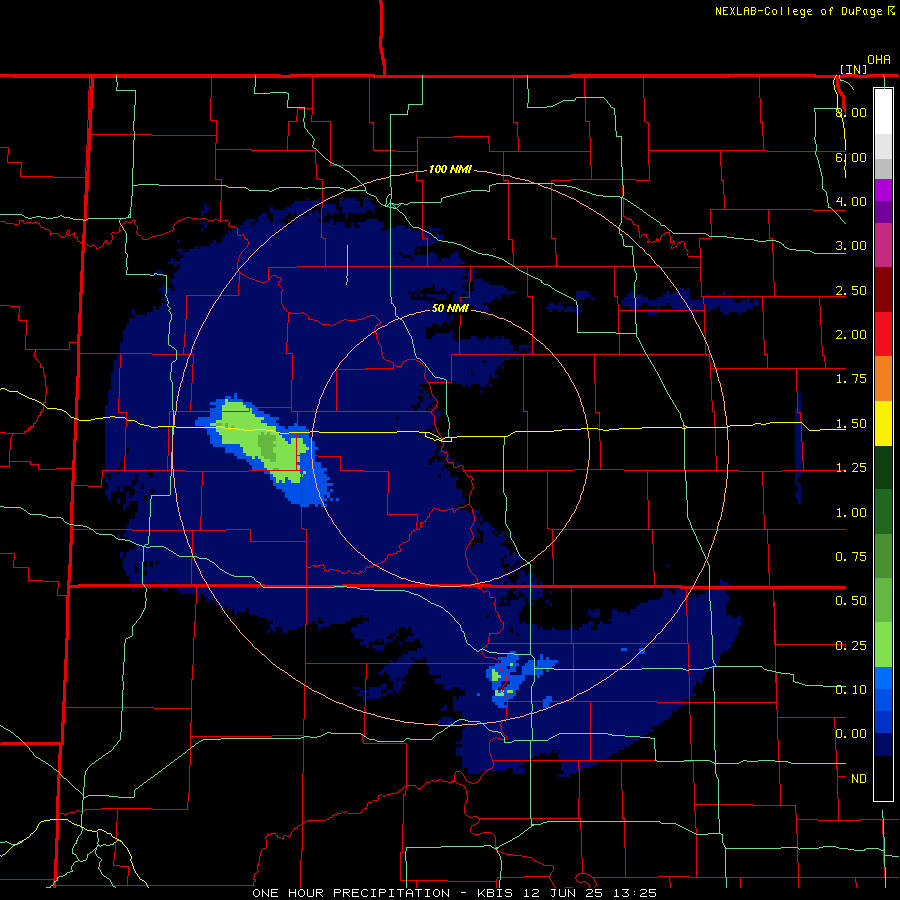Pick the pink swatch above 3.00

[x=883, y=245]
